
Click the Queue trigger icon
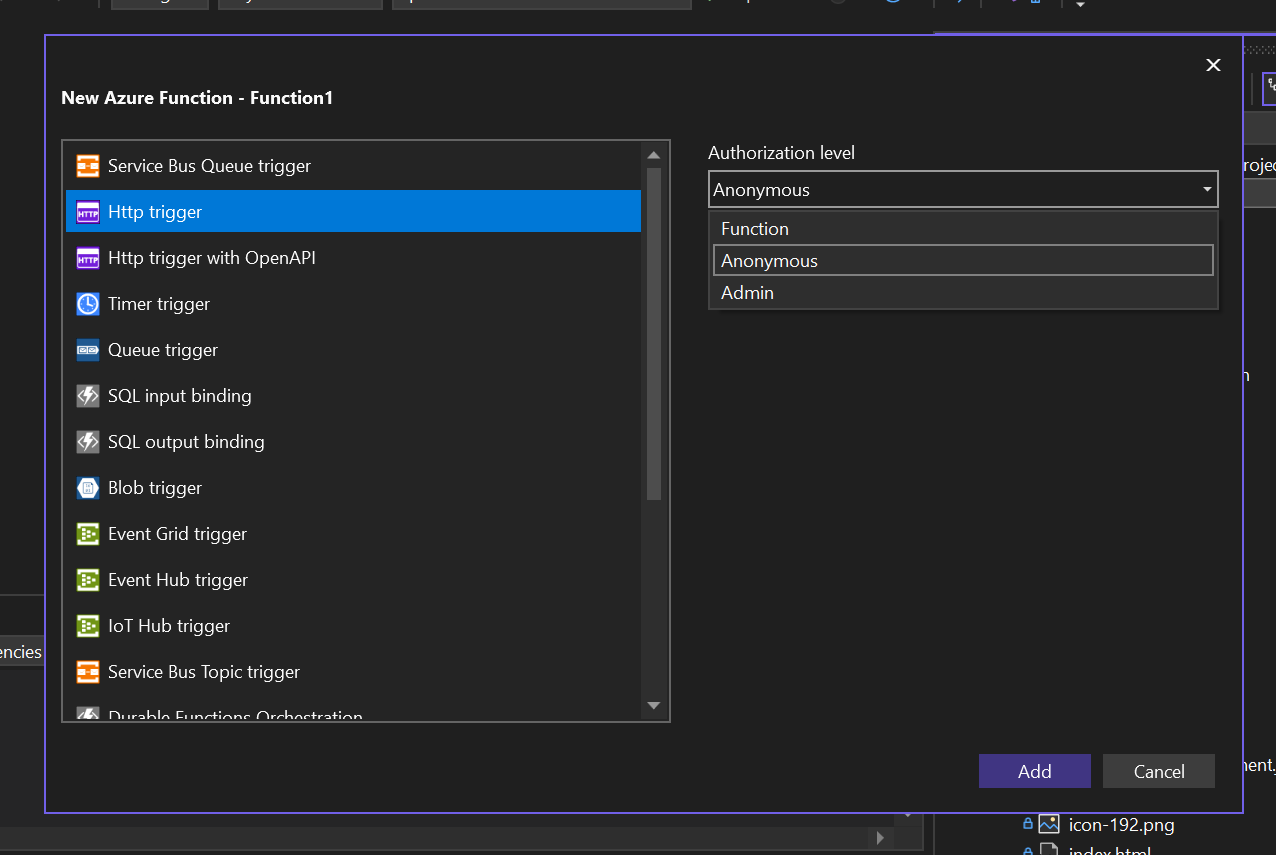[x=87, y=349]
